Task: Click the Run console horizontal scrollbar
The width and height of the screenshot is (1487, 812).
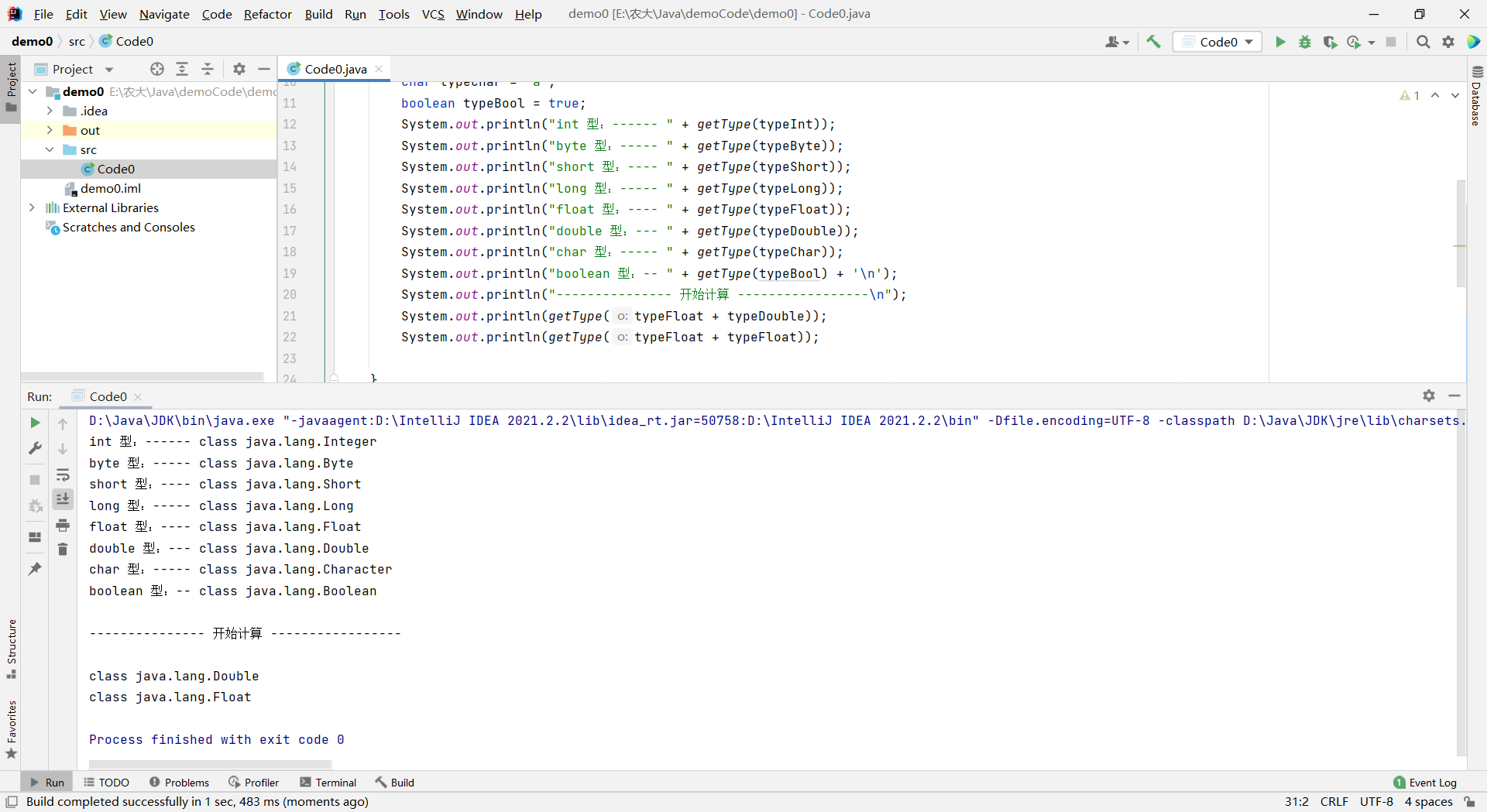Action: (210, 764)
